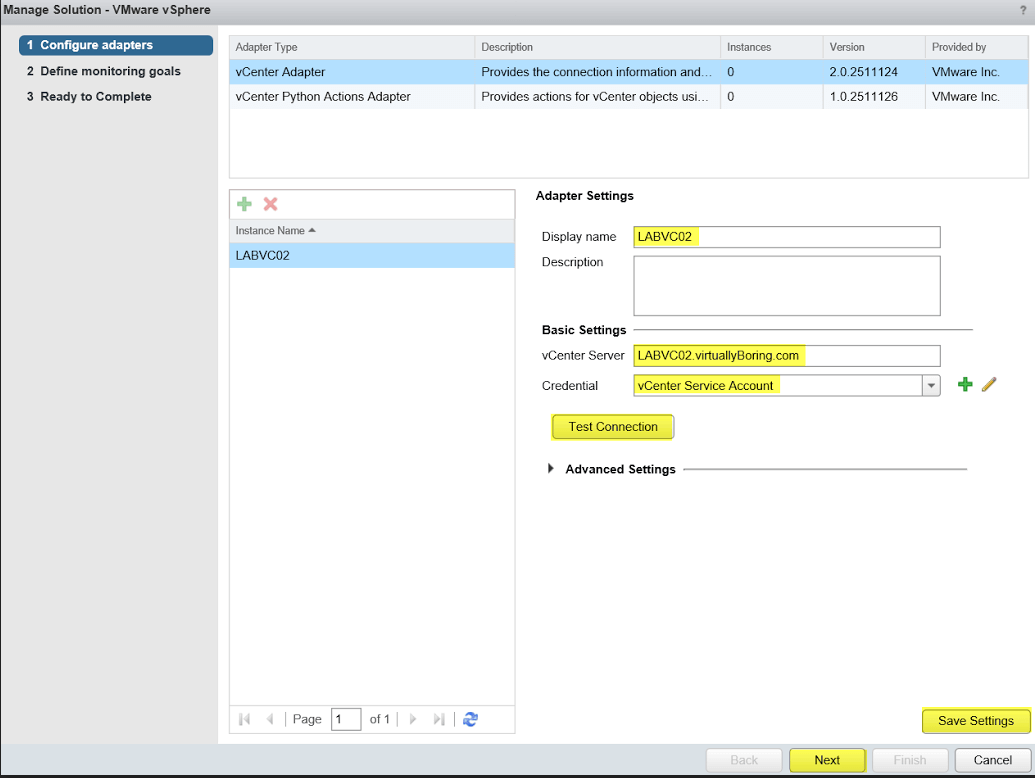The image size is (1035, 778).
Task: Click Adapter Type column header
Action: [x=352, y=48]
